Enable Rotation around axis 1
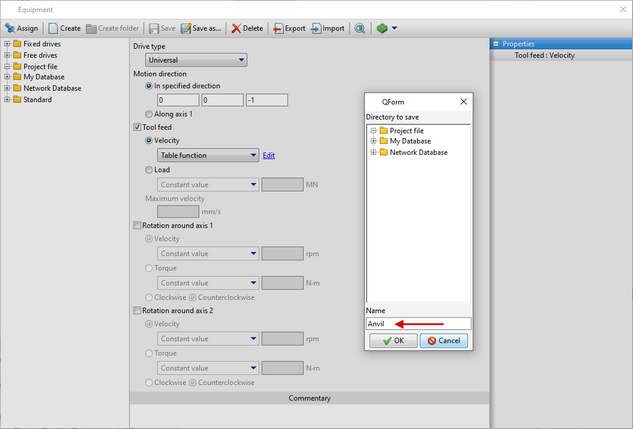633x429 pixels. (138, 226)
